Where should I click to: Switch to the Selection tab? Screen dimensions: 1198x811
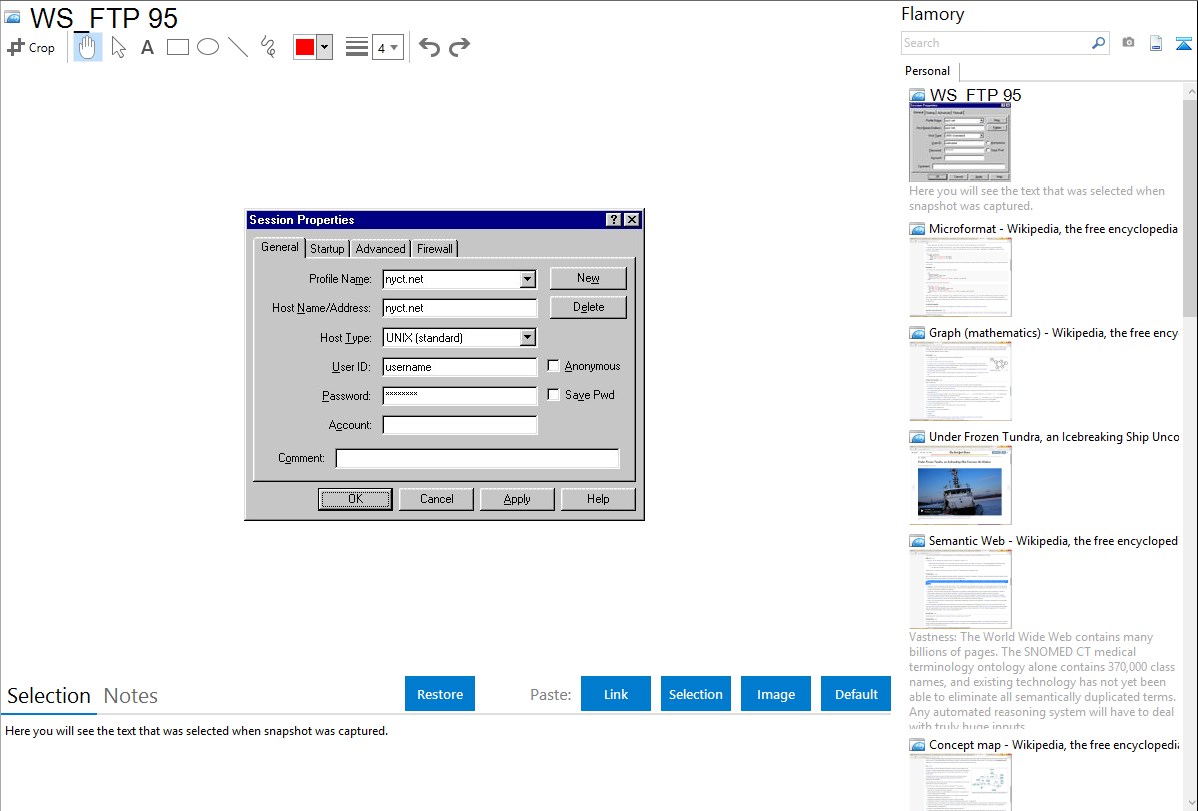(x=49, y=696)
